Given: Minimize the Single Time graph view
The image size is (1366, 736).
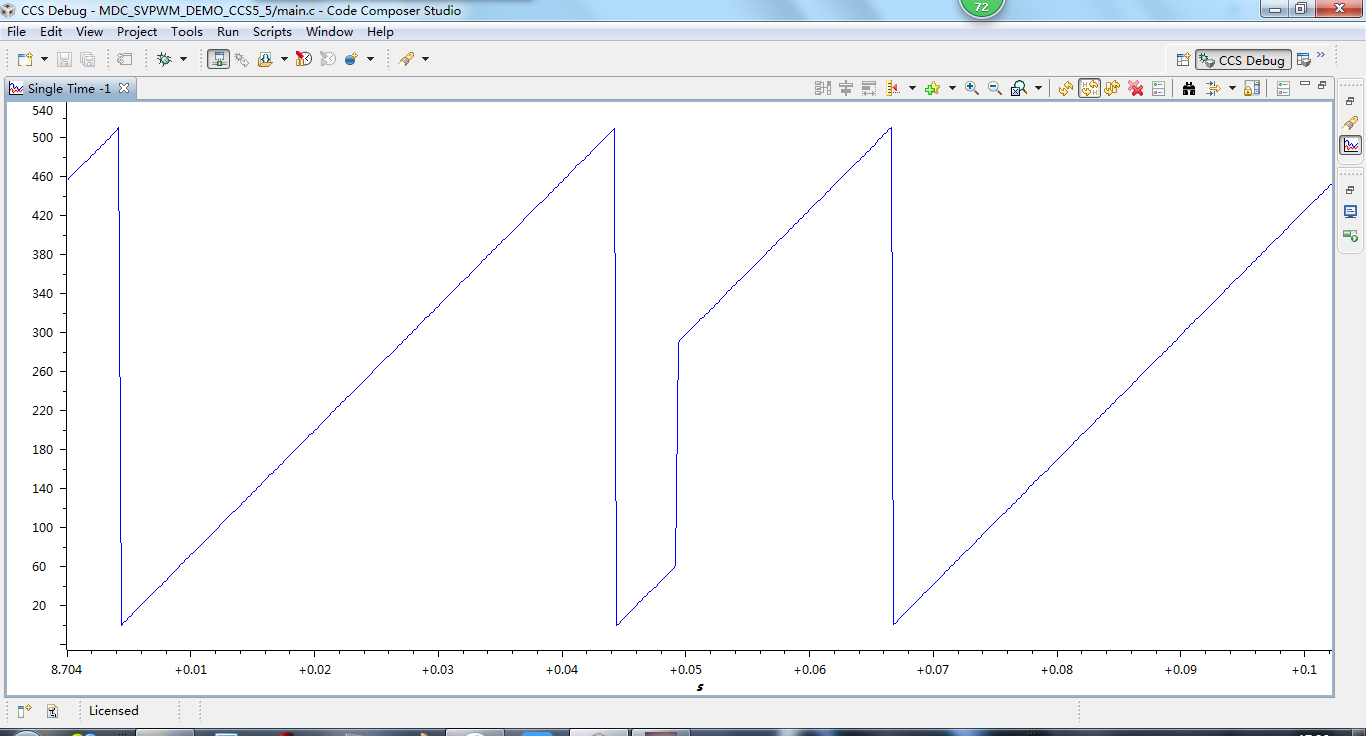Looking at the screenshot, I should pyautogui.click(x=1305, y=86).
